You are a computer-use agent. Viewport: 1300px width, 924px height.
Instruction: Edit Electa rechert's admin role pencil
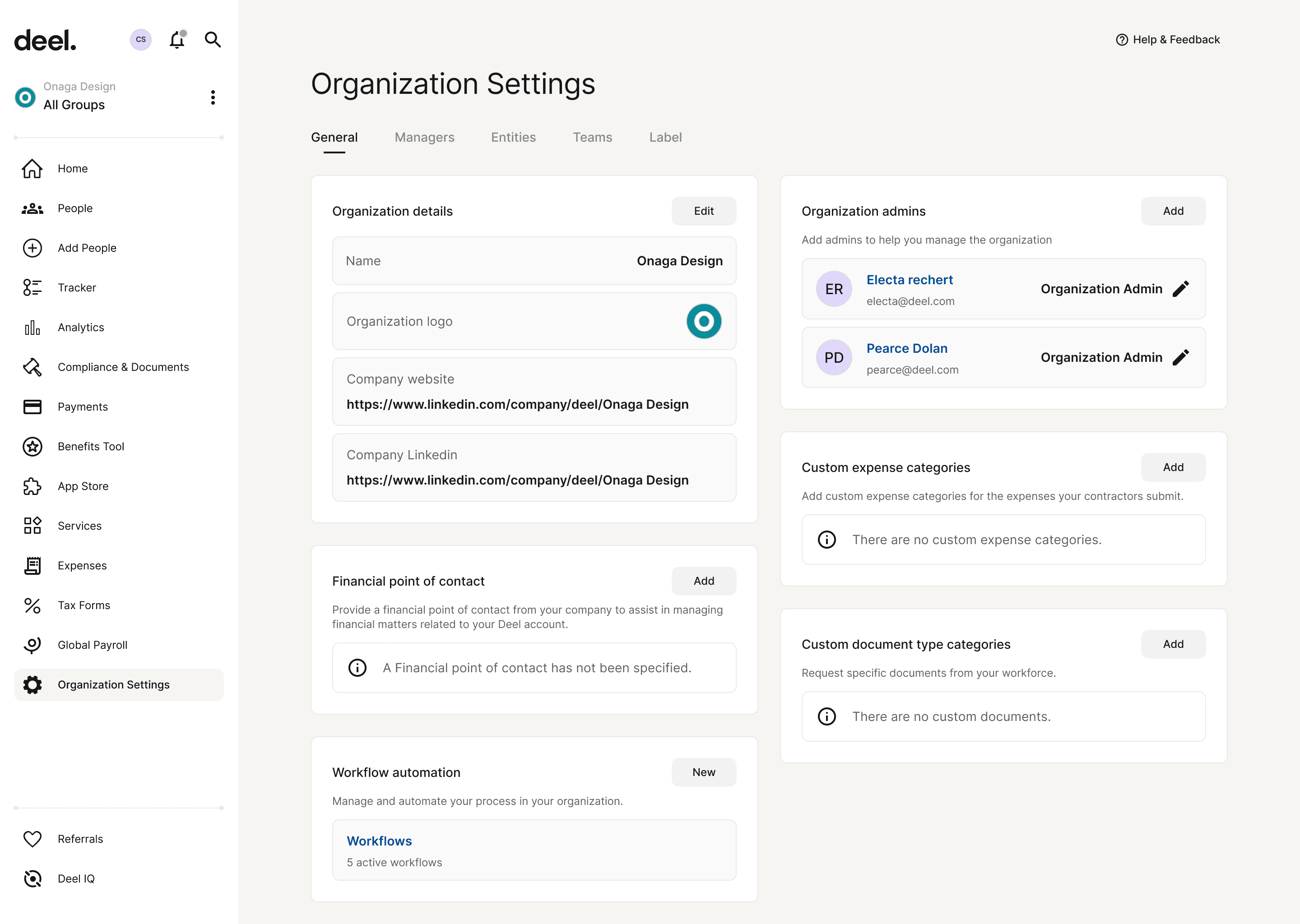[1181, 289]
